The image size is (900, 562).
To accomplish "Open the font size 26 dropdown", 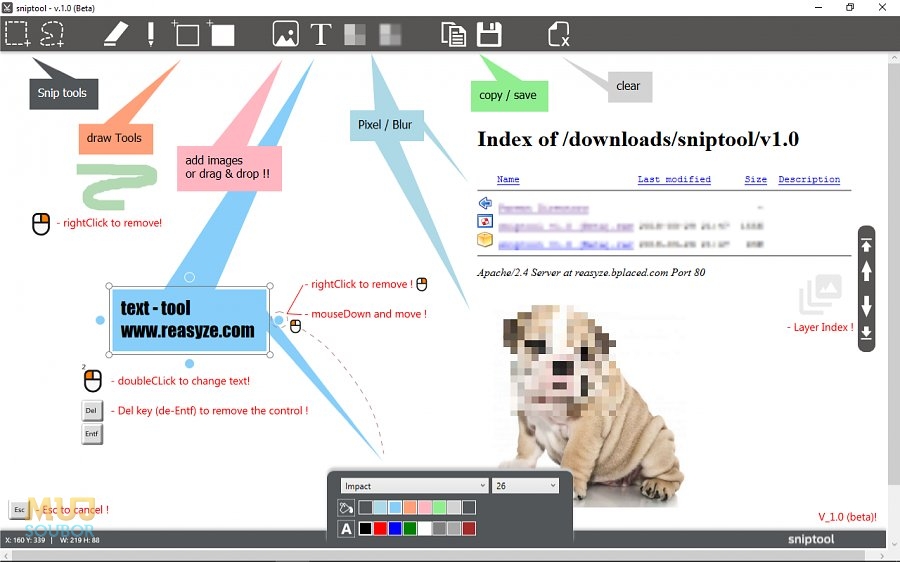I will pos(525,486).
